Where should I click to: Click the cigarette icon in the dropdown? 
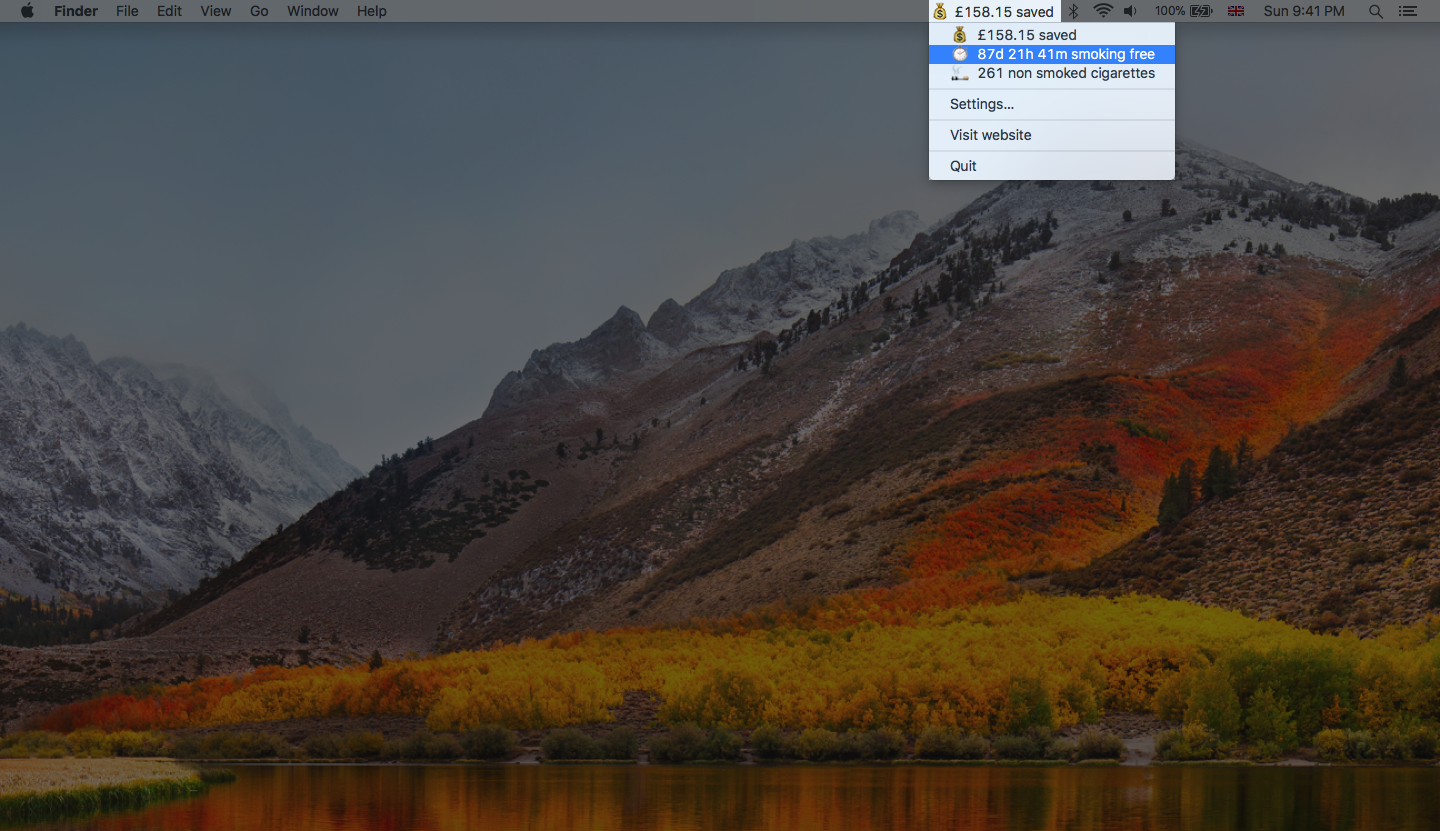[x=960, y=73]
